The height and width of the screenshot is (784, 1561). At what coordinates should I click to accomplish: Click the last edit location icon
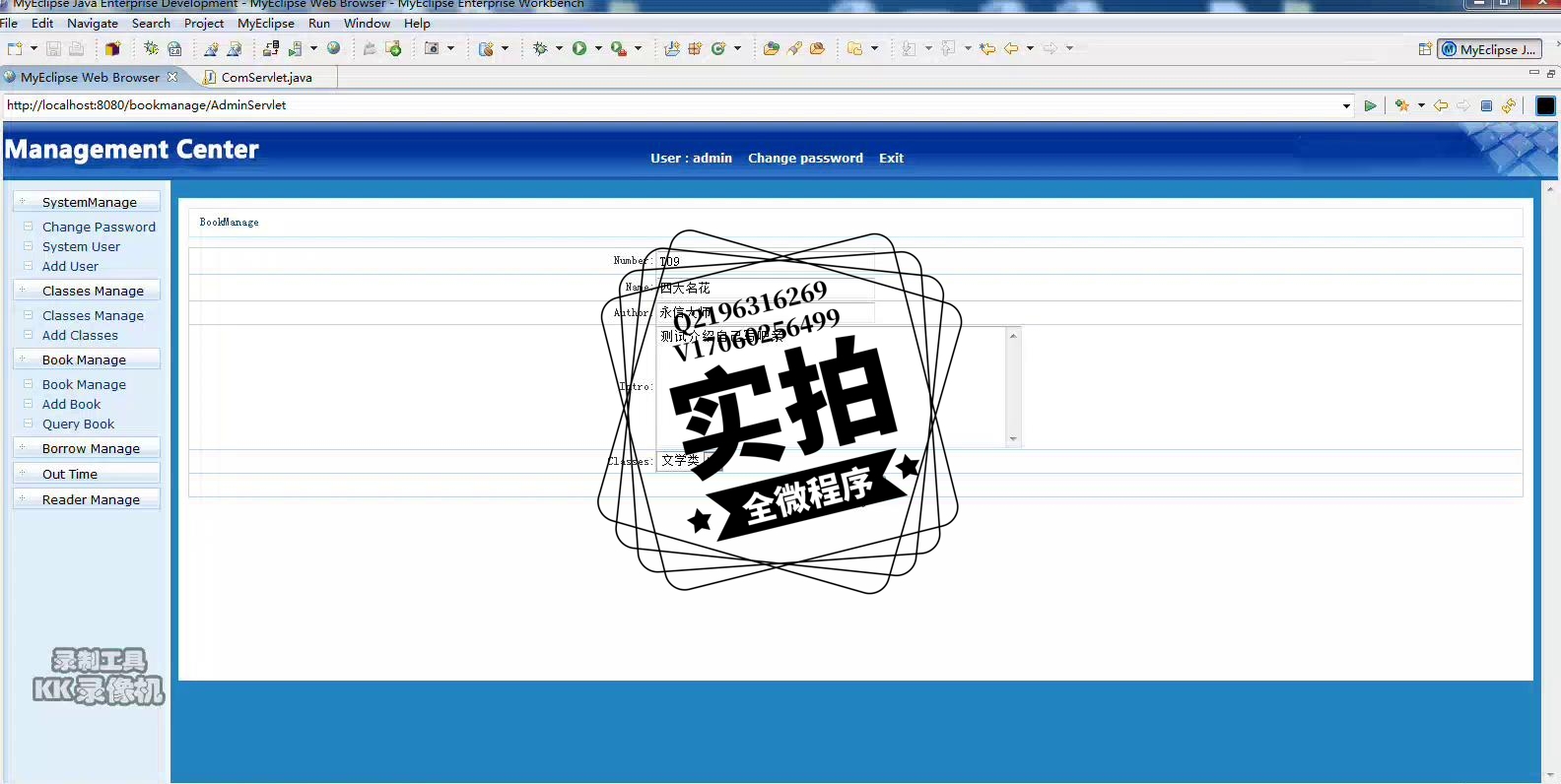(x=987, y=48)
